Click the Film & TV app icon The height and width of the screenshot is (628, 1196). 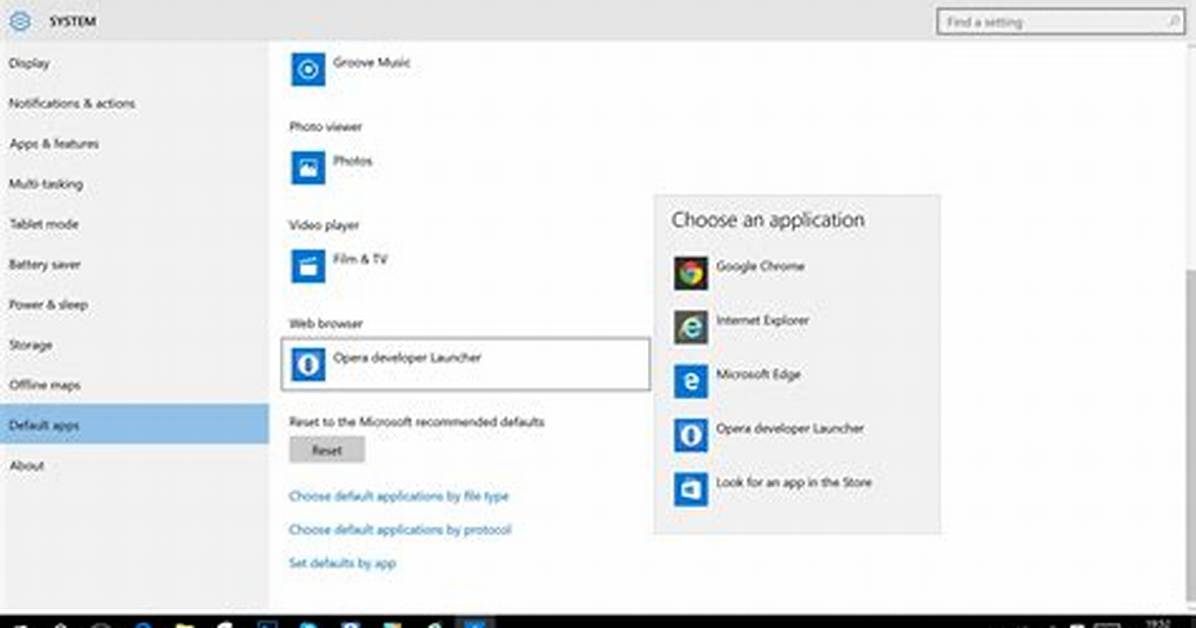click(308, 266)
